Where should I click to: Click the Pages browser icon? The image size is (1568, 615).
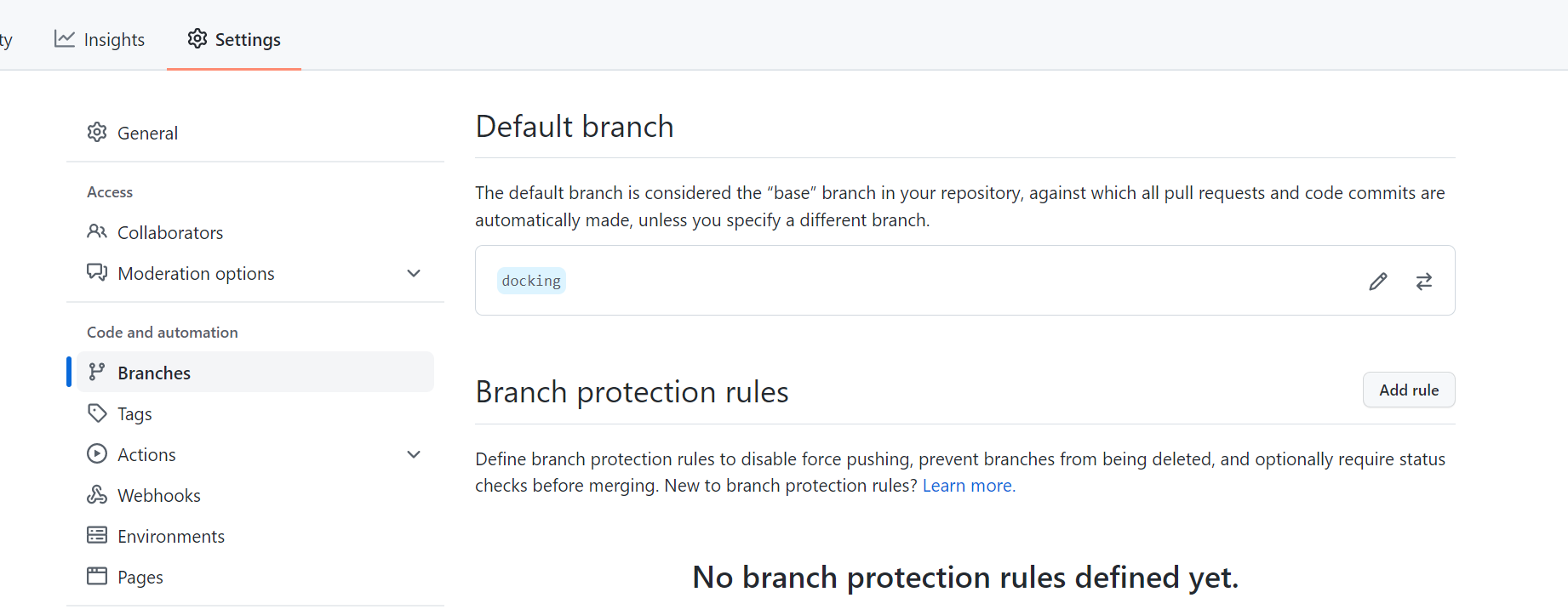tap(97, 576)
